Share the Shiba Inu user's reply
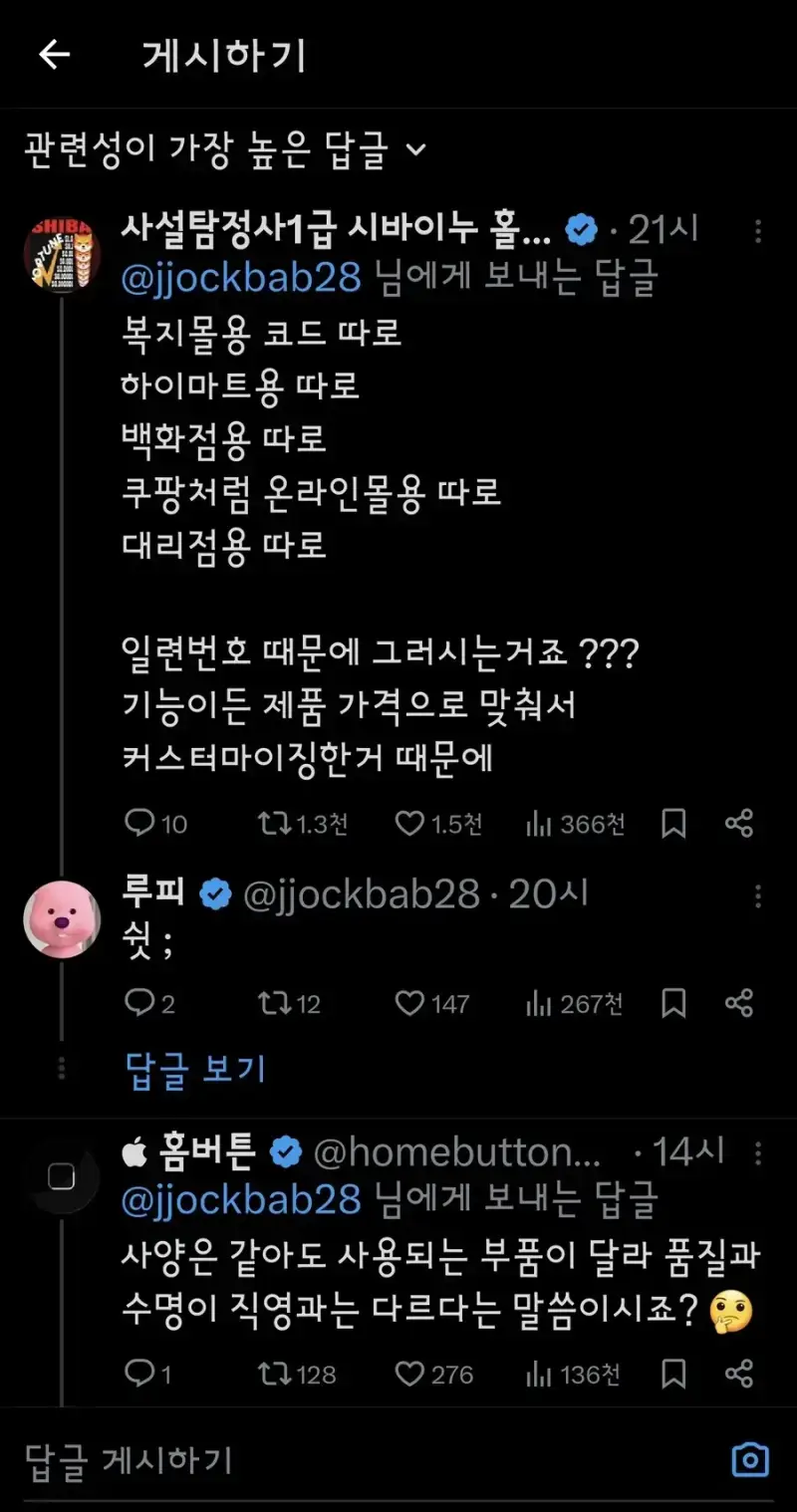 point(739,824)
